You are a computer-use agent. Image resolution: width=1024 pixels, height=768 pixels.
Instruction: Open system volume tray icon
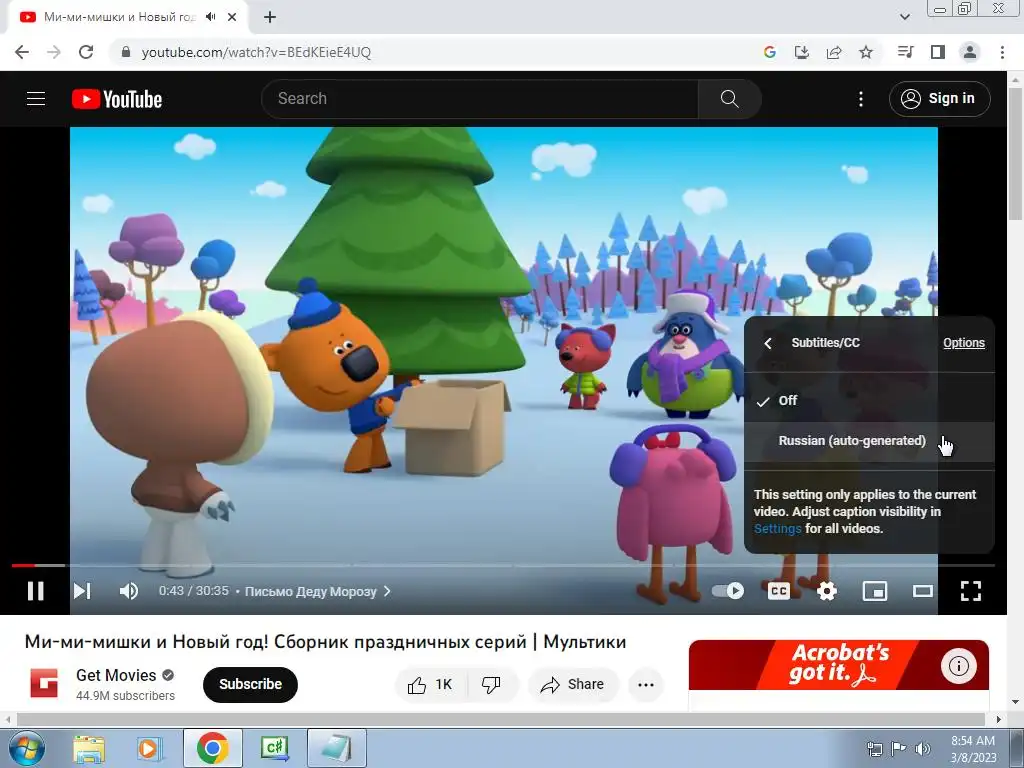coord(923,749)
